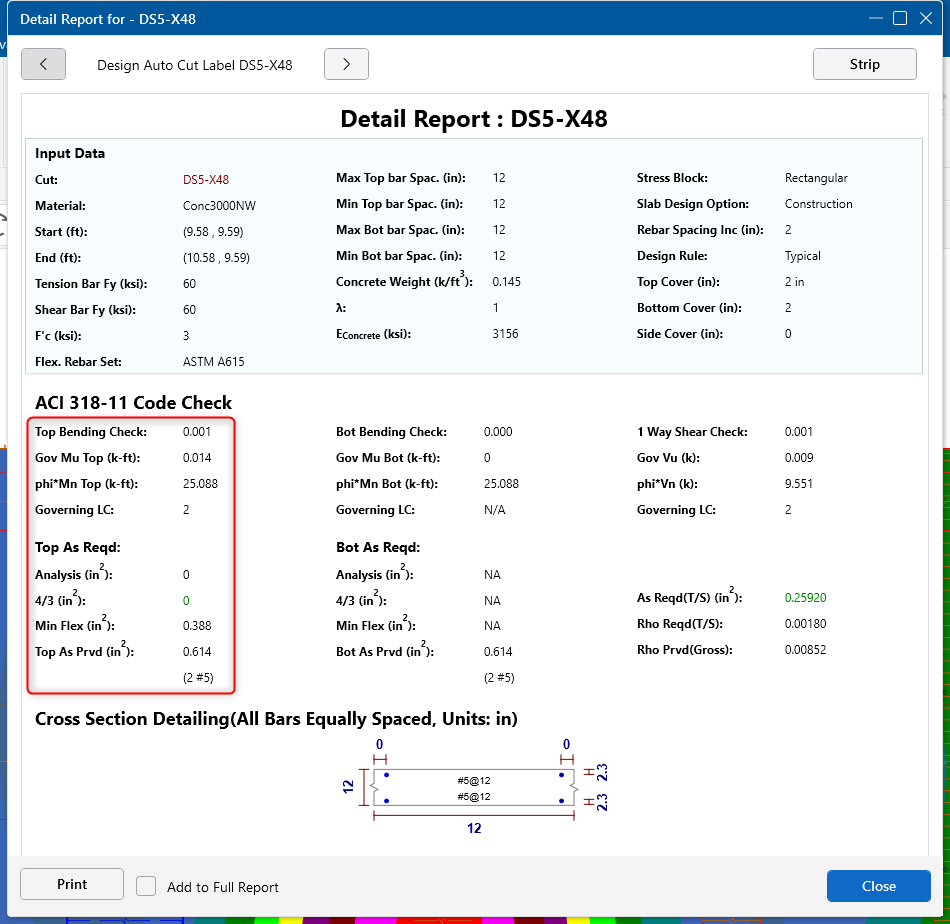Viewport: 950px width, 924px height.
Task: Click the Input Data section header
Action: point(70,154)
